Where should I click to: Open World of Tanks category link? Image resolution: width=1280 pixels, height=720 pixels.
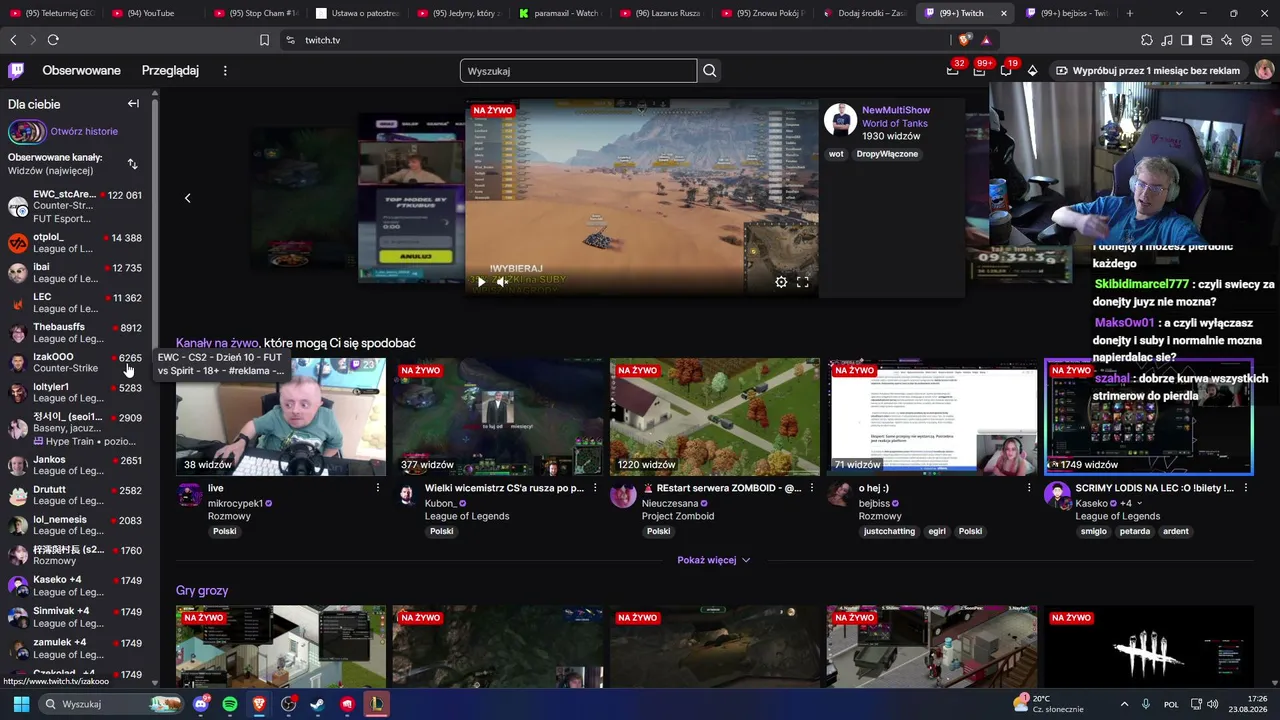pyautogui.click(x=895, y=123)
